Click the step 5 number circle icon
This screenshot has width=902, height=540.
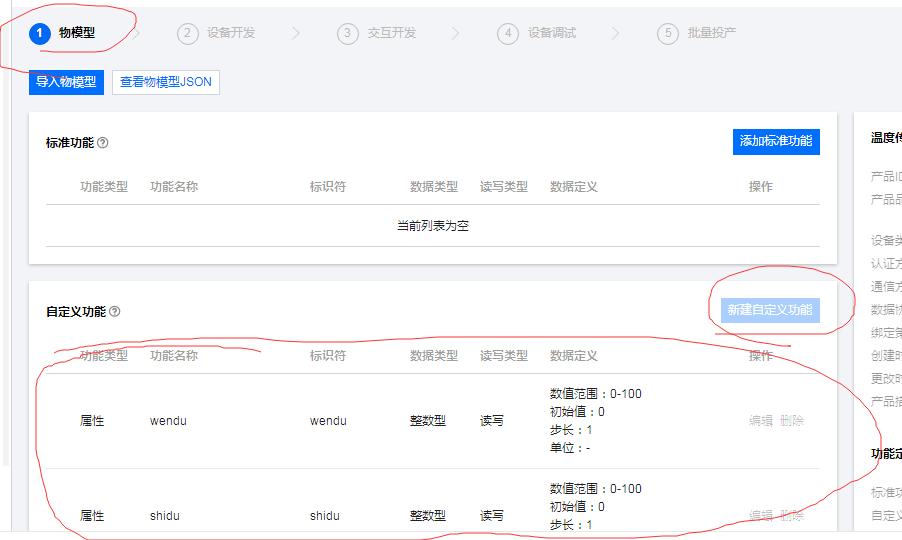tap(668, 33)
